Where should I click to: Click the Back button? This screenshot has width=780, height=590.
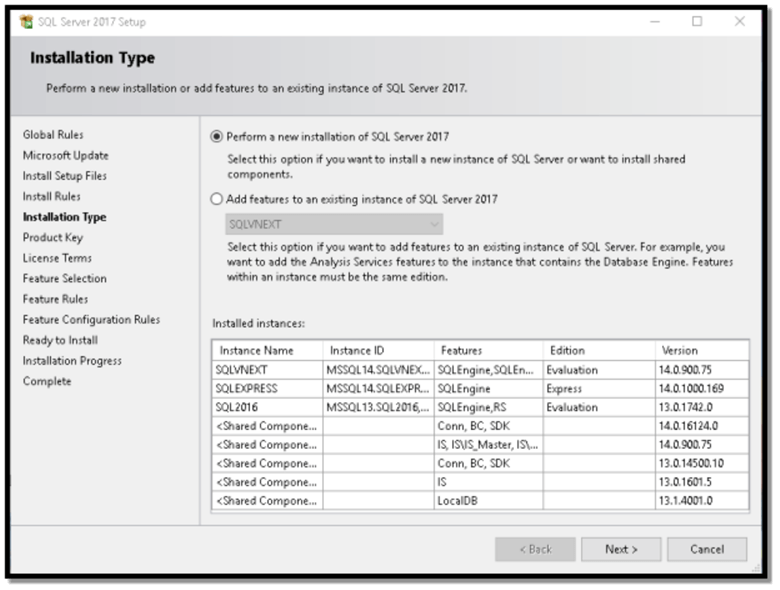(x=535, y=549)
